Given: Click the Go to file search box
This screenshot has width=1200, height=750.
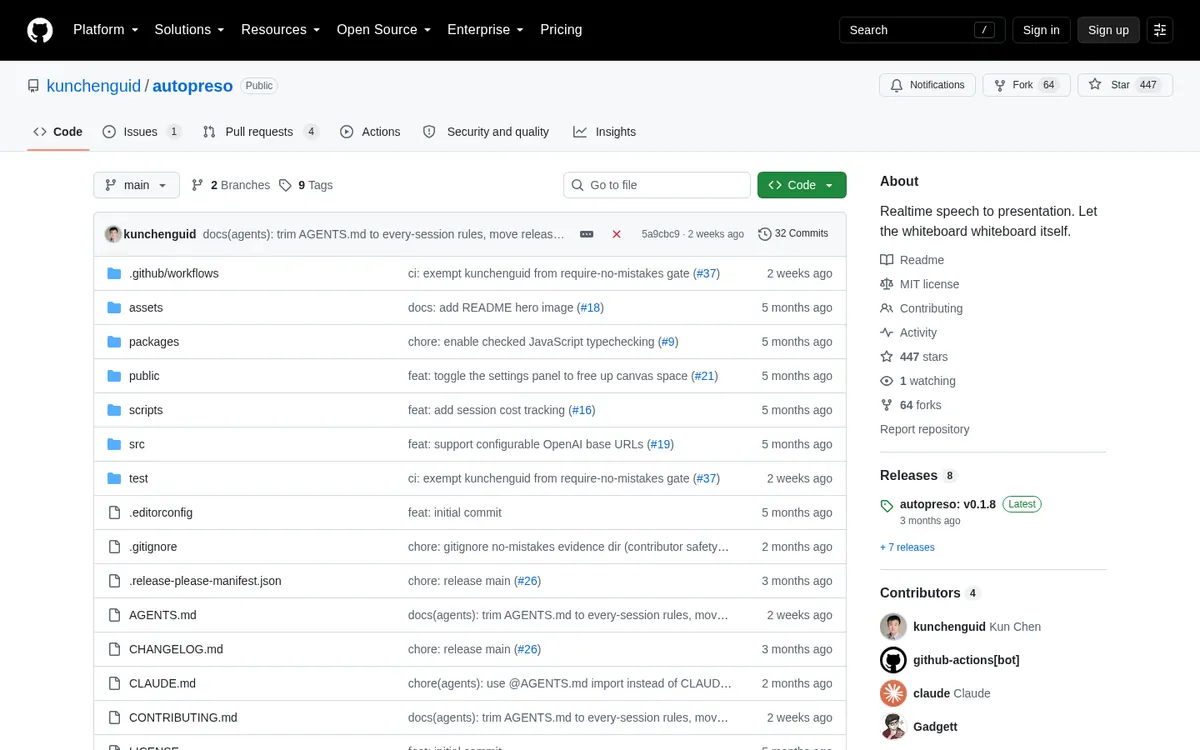Looking at the screenshot, I should (657, 185).
